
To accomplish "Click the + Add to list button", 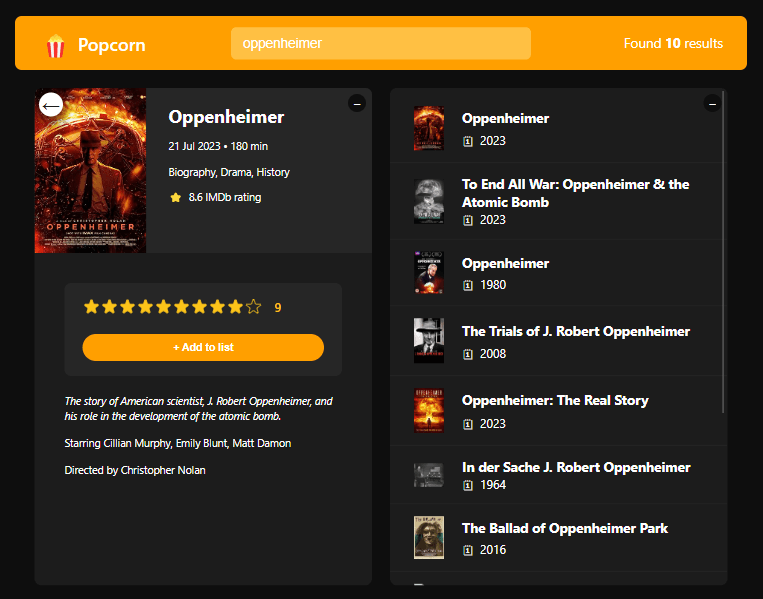I will tap(203, 347).
